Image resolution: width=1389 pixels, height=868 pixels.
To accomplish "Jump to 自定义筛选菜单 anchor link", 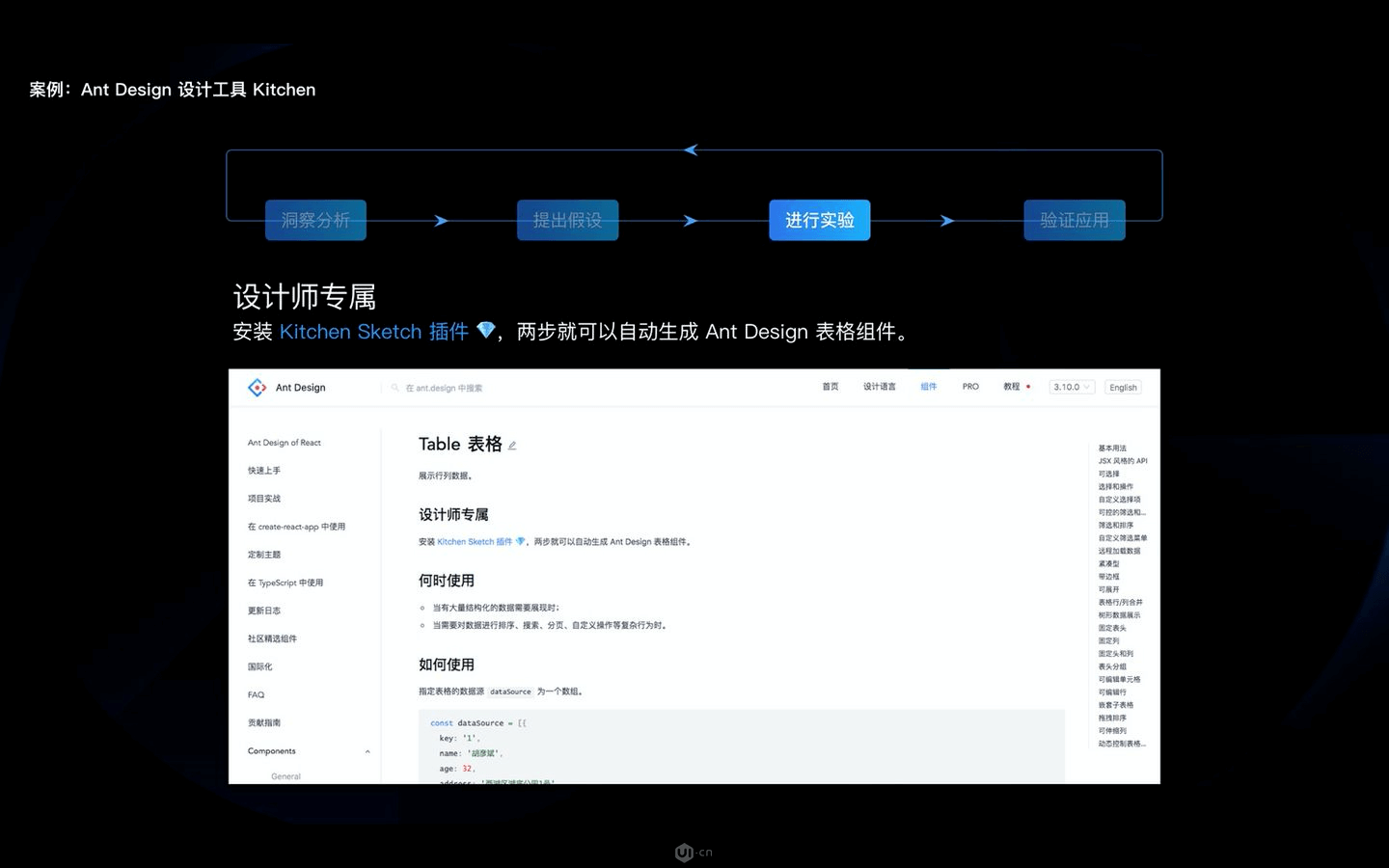I will click(1123, 538).
